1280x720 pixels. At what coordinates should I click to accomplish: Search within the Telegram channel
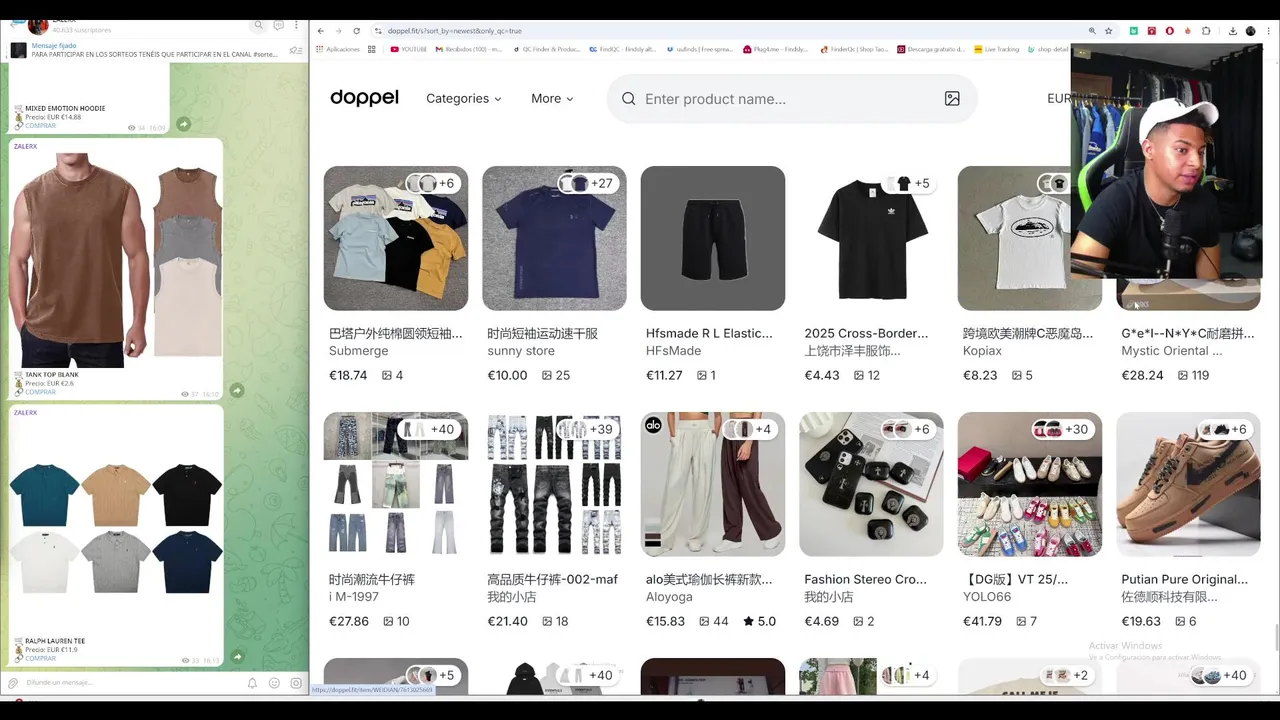[x=259, y=25]
